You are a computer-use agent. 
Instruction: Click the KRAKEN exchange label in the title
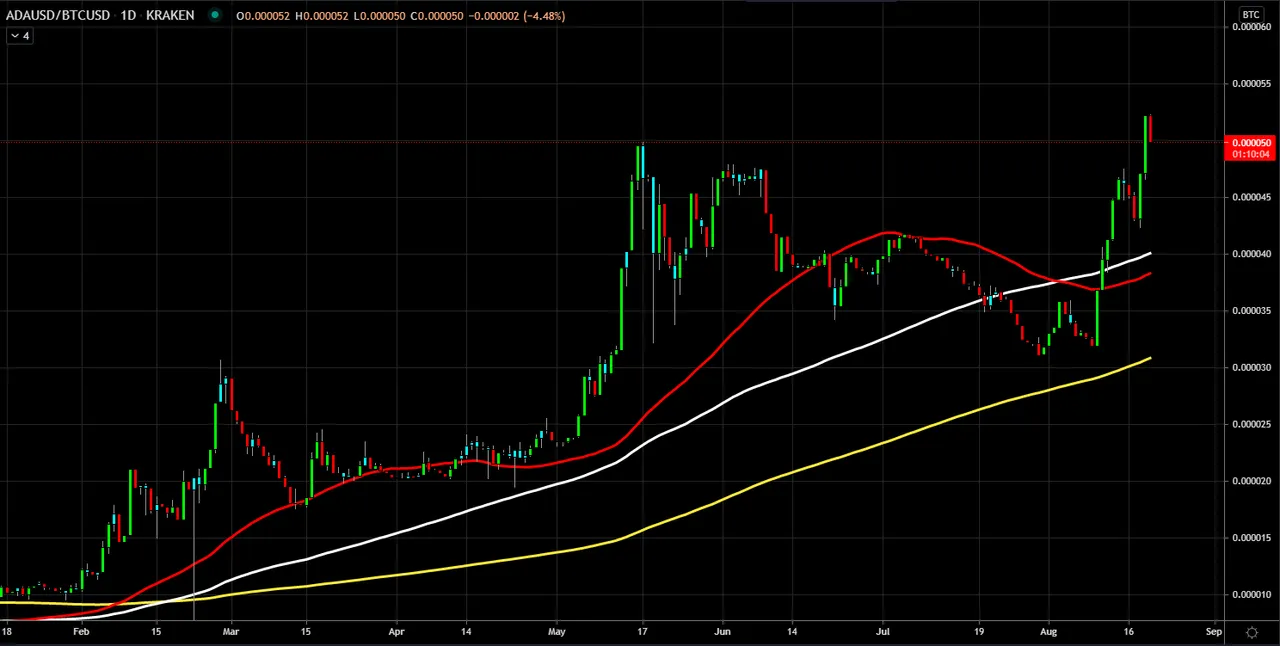click(170, 16)
